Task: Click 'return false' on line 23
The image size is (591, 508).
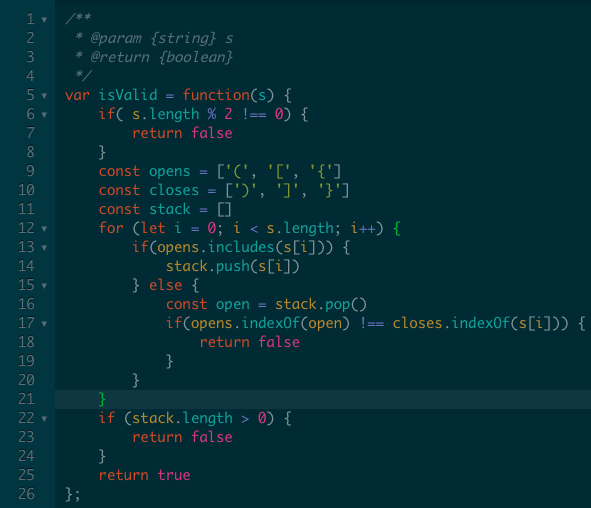Action: pyautogui.click(x=182, y=437)
